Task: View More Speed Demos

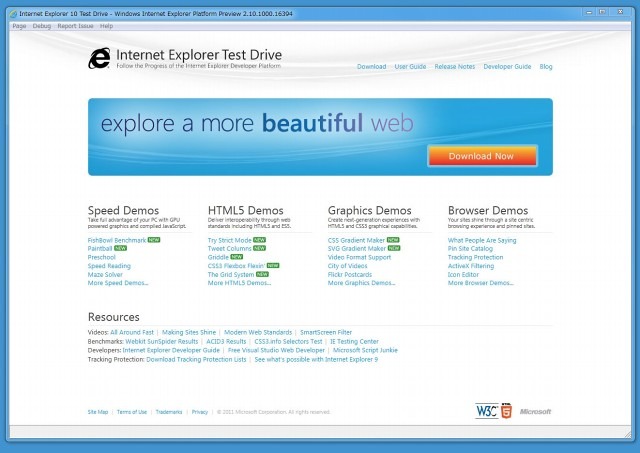Action: [118, 283]
